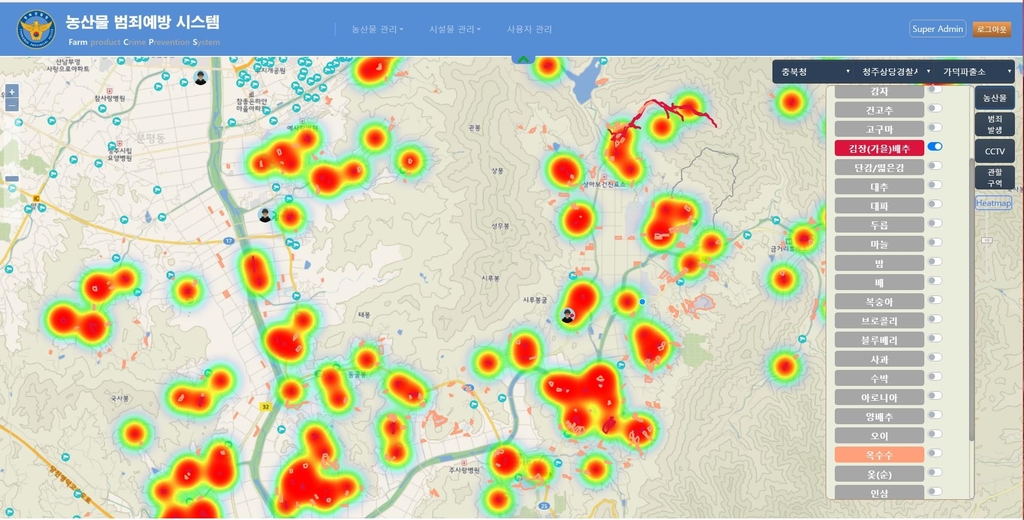
Task: Select the orange 옥수수 crop label
Action: 879,455
